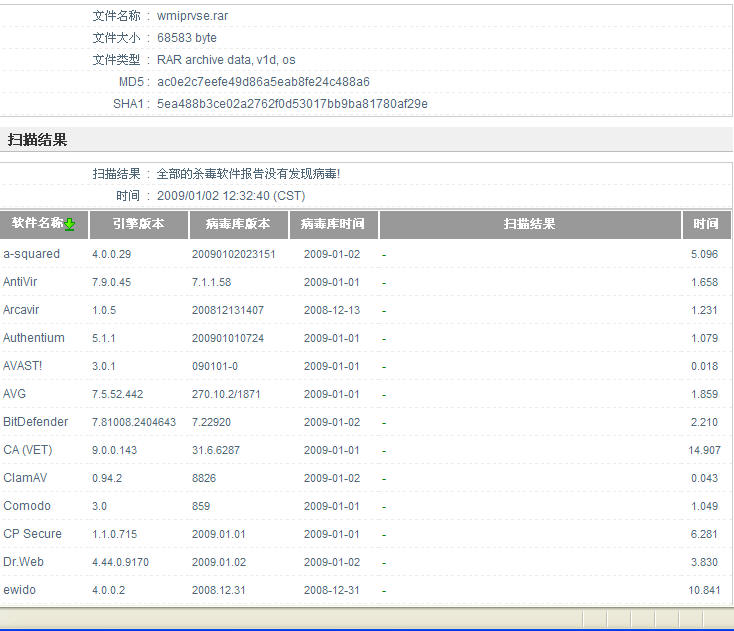Select ClamAV database version 8826
The width and height of the screenshot is (734, 631).
point(204,478)
